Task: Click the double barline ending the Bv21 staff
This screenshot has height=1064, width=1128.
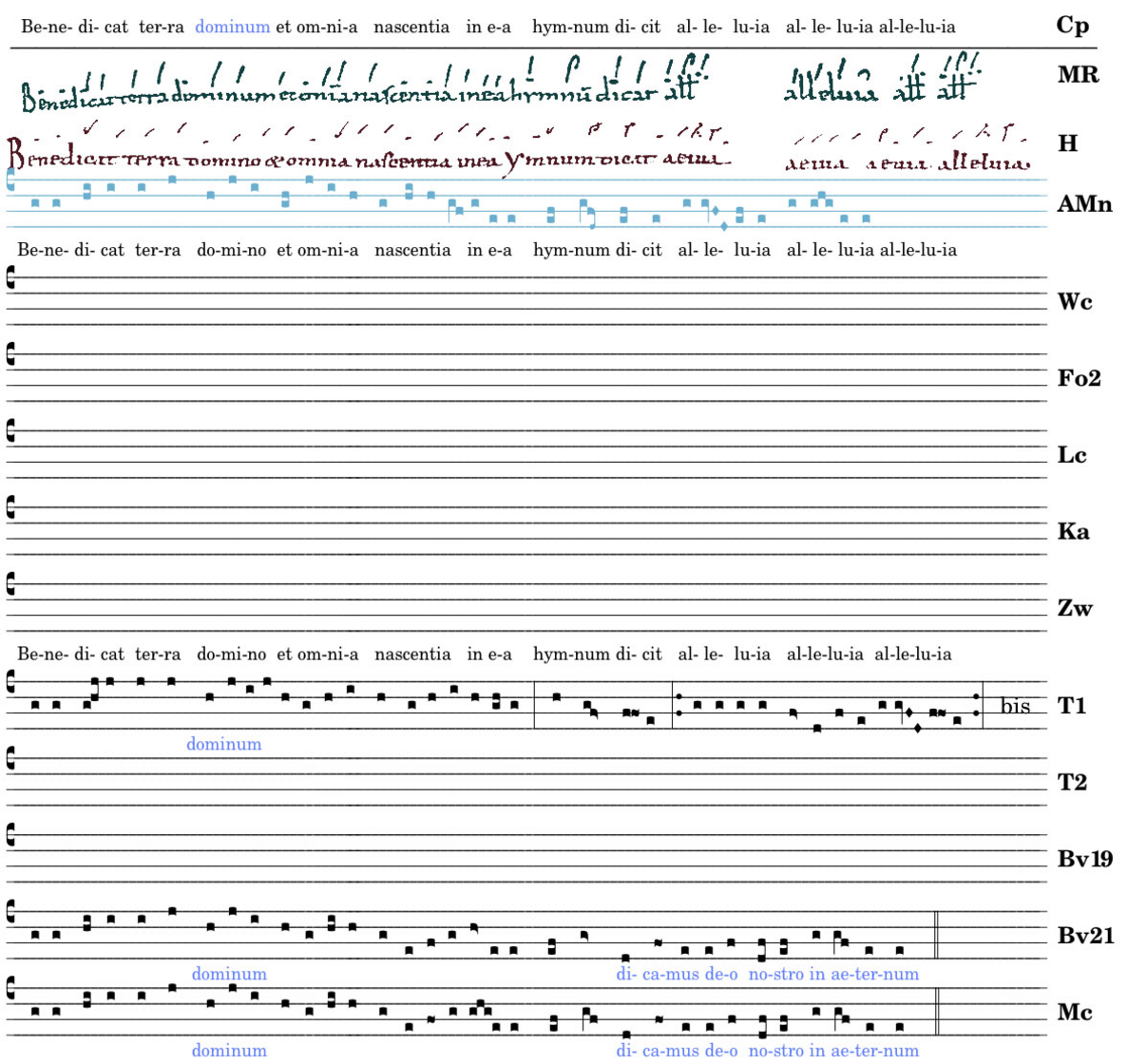Action: [x=937, y=936]
